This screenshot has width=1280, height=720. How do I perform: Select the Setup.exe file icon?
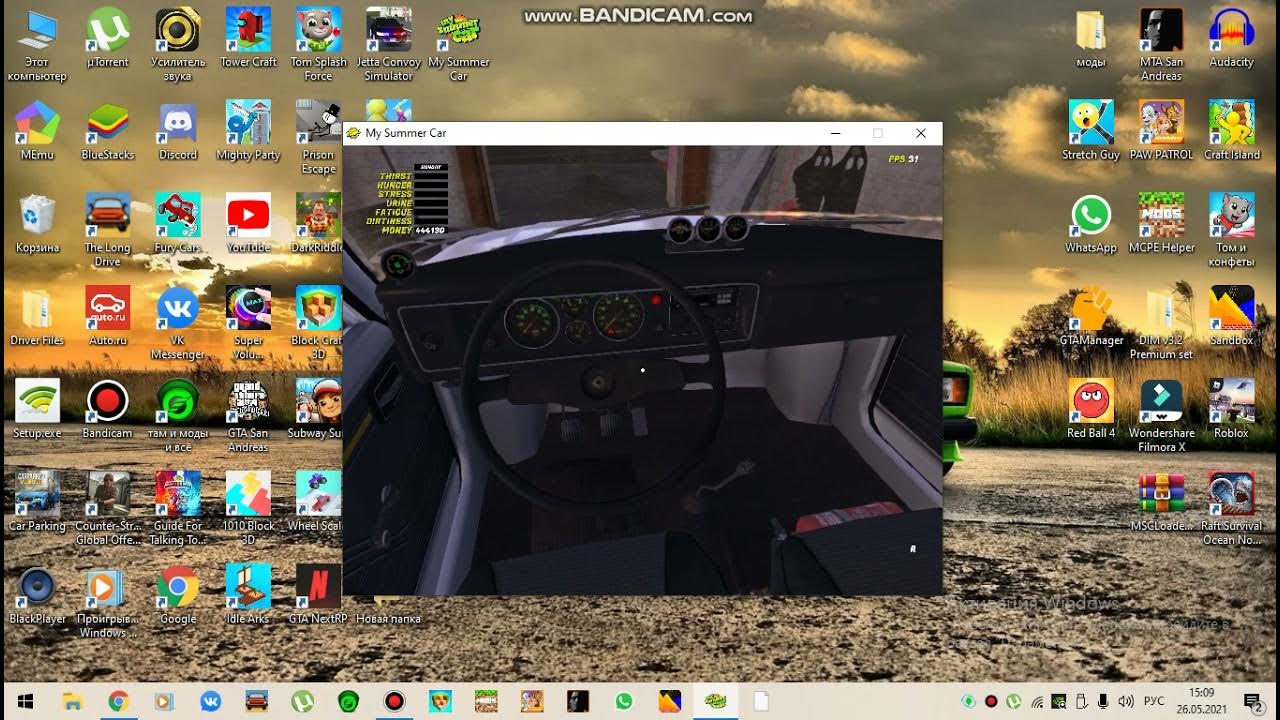pos(38,410)
